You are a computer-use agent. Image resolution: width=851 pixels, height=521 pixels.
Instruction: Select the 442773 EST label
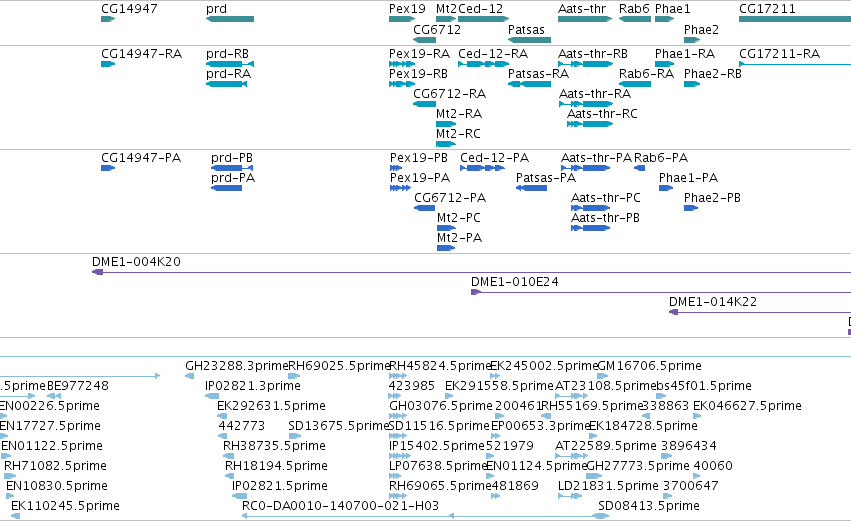pyautogui.click(x=242, y=427)
